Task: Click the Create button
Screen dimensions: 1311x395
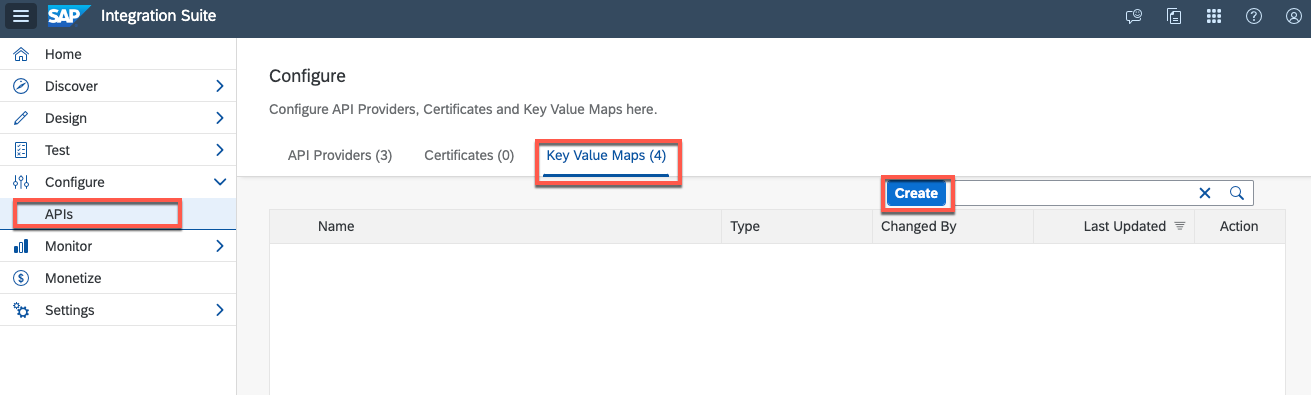Action: pyautogui.click(x=916, y=193)
